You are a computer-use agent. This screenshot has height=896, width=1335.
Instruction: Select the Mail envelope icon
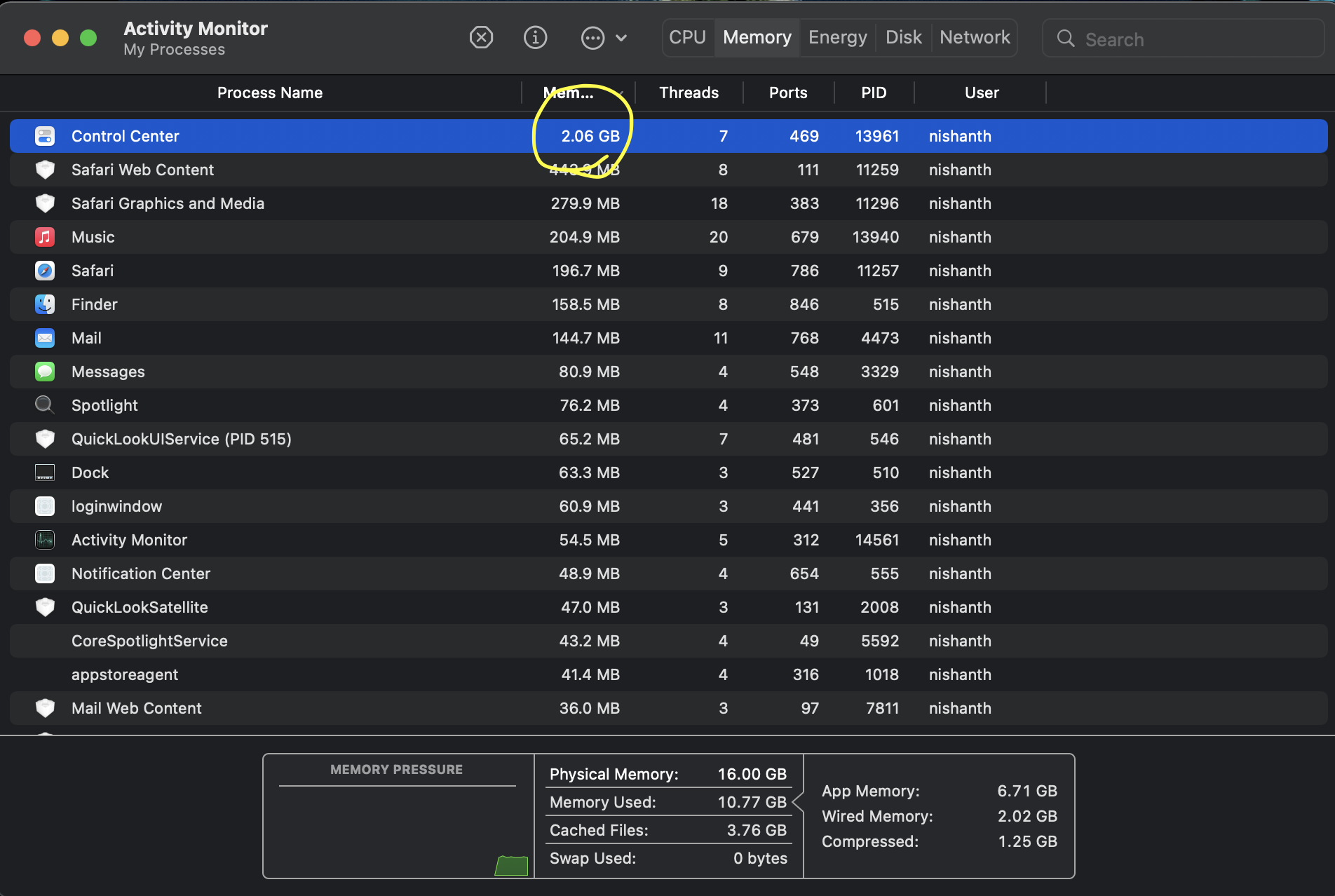point(45,338)
